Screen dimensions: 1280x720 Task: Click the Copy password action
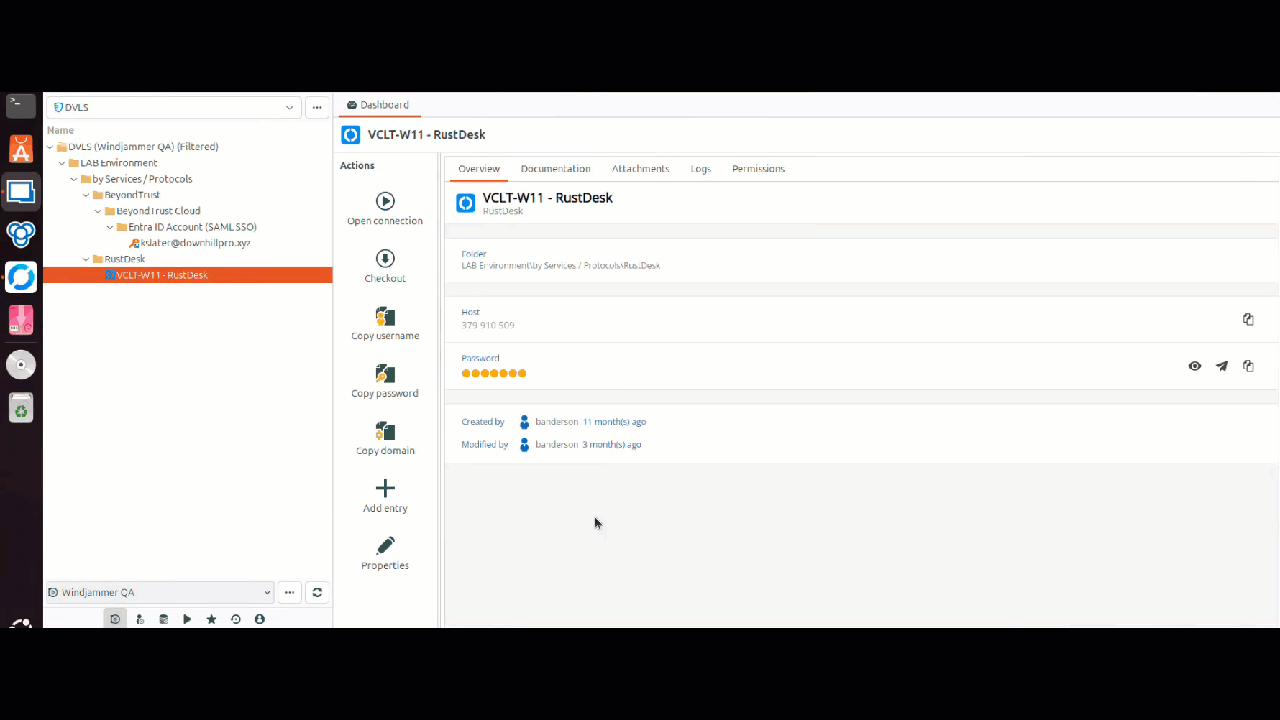pyautogui.click(x=385, y=374)
